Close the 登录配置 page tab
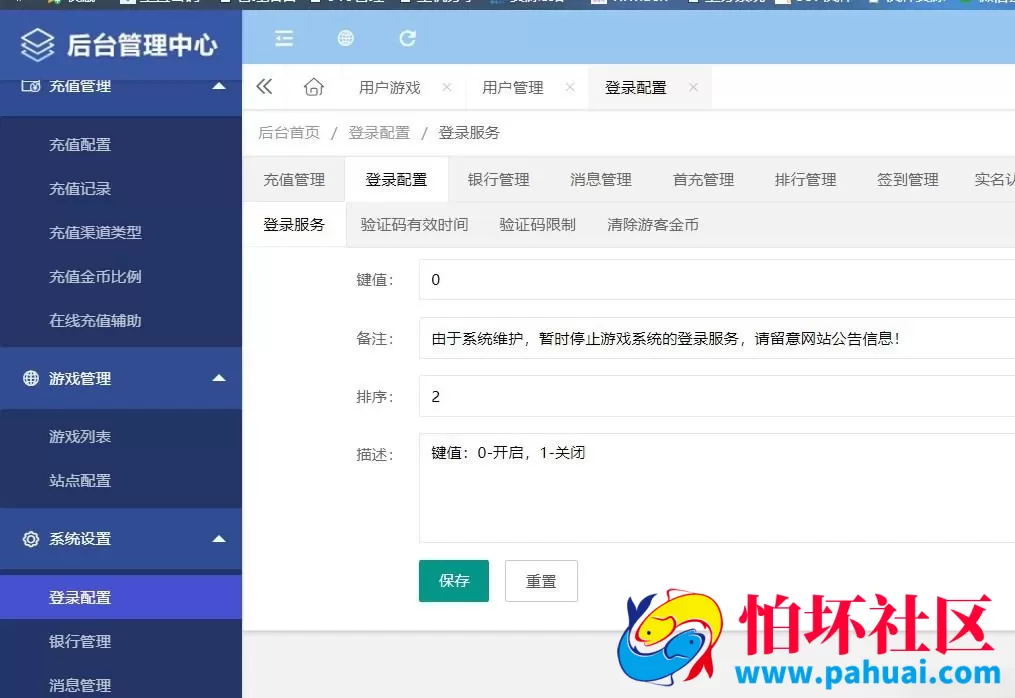Viewport: 1015px width, 698px height. pyautogui.click(x=693, y=87)
